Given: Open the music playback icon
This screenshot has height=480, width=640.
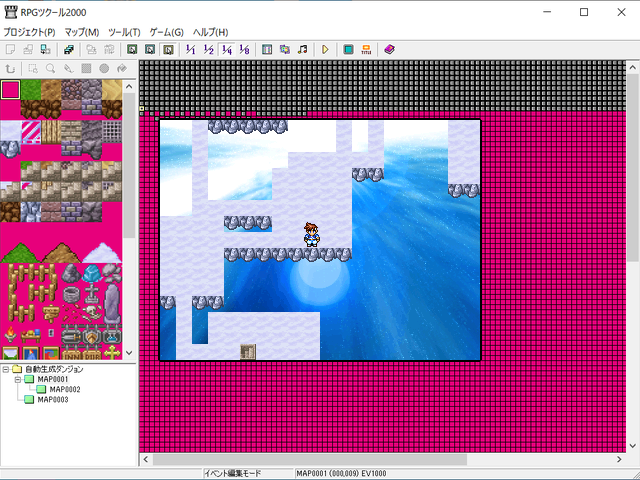Looking at the screenshot, I should point(302,49).
